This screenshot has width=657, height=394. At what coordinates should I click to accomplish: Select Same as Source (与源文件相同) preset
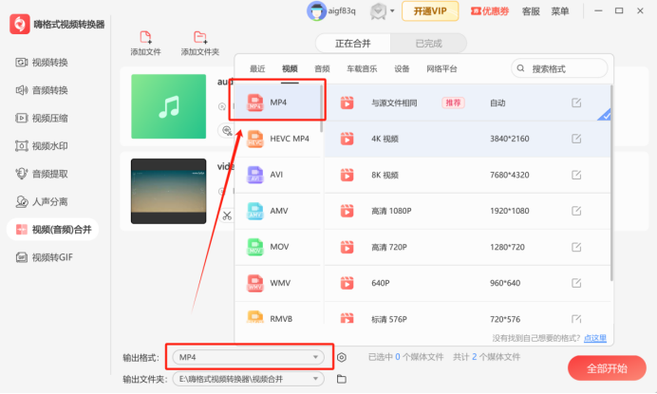click(x=467, y=103)
